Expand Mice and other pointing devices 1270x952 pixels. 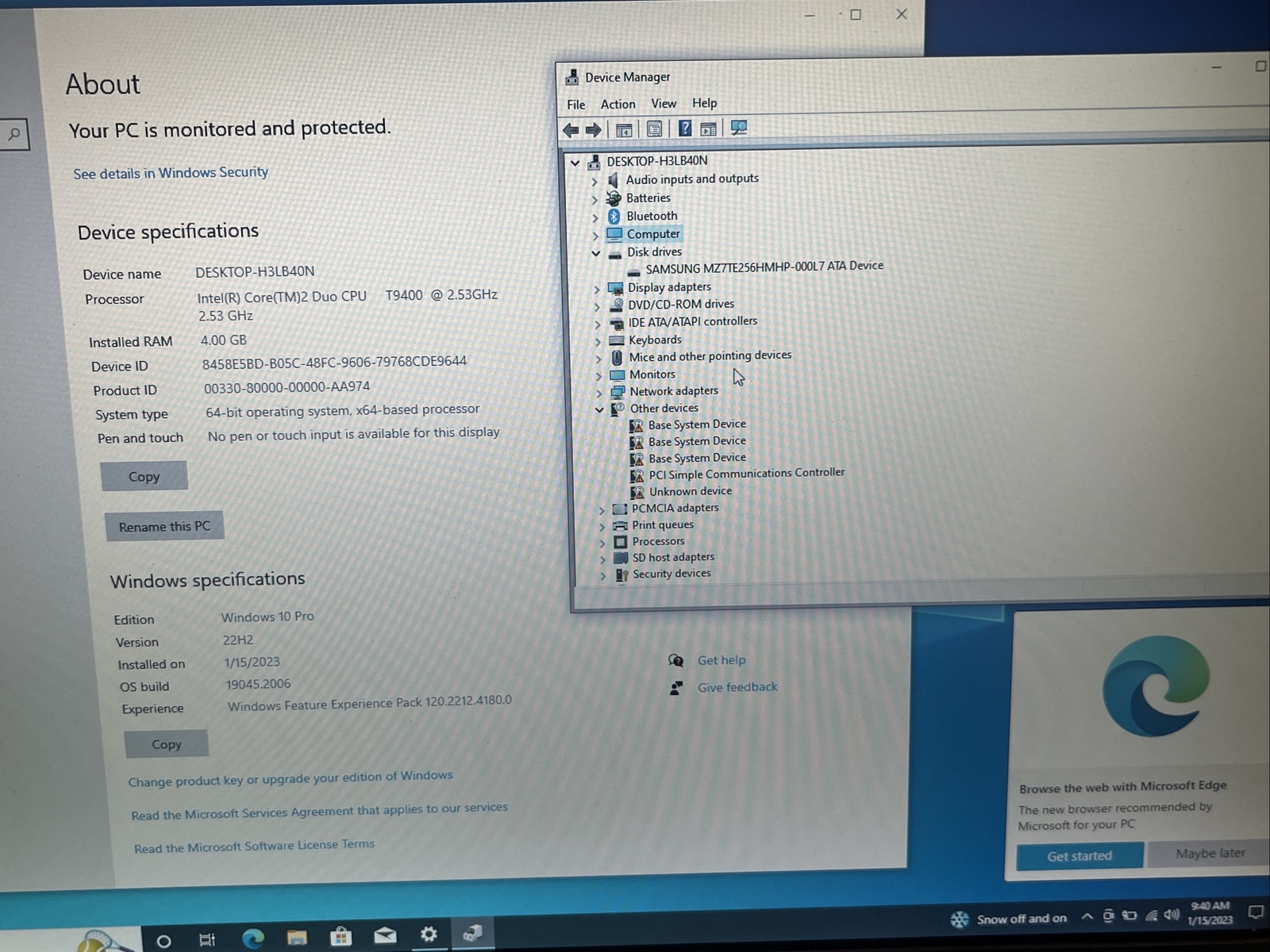598,359
